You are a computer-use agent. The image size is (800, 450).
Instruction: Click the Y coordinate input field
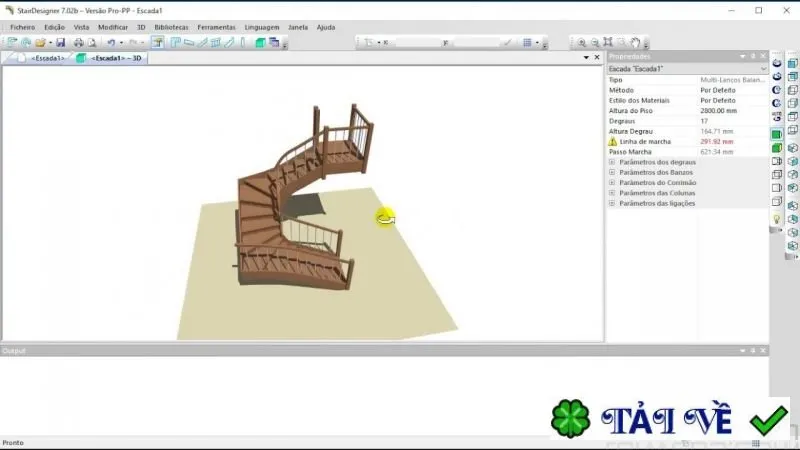coord(477,43)
